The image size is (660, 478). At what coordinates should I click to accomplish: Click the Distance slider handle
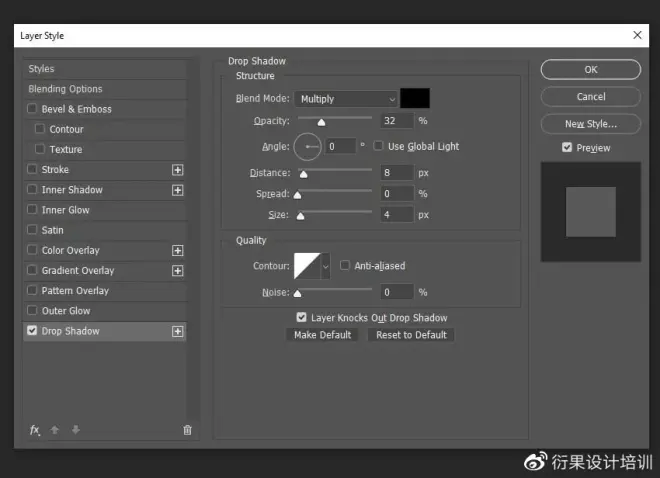(x=303, y=174)
